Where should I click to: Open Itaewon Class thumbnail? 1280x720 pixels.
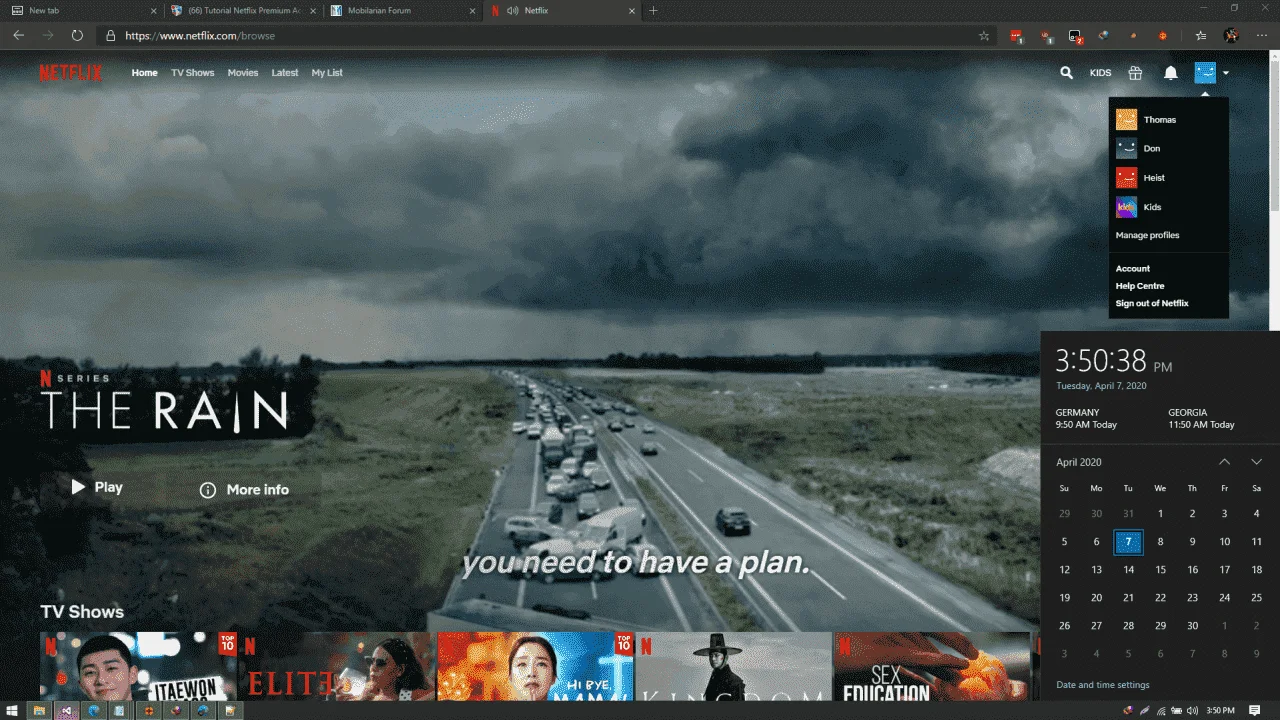click(x=138, y=666)
